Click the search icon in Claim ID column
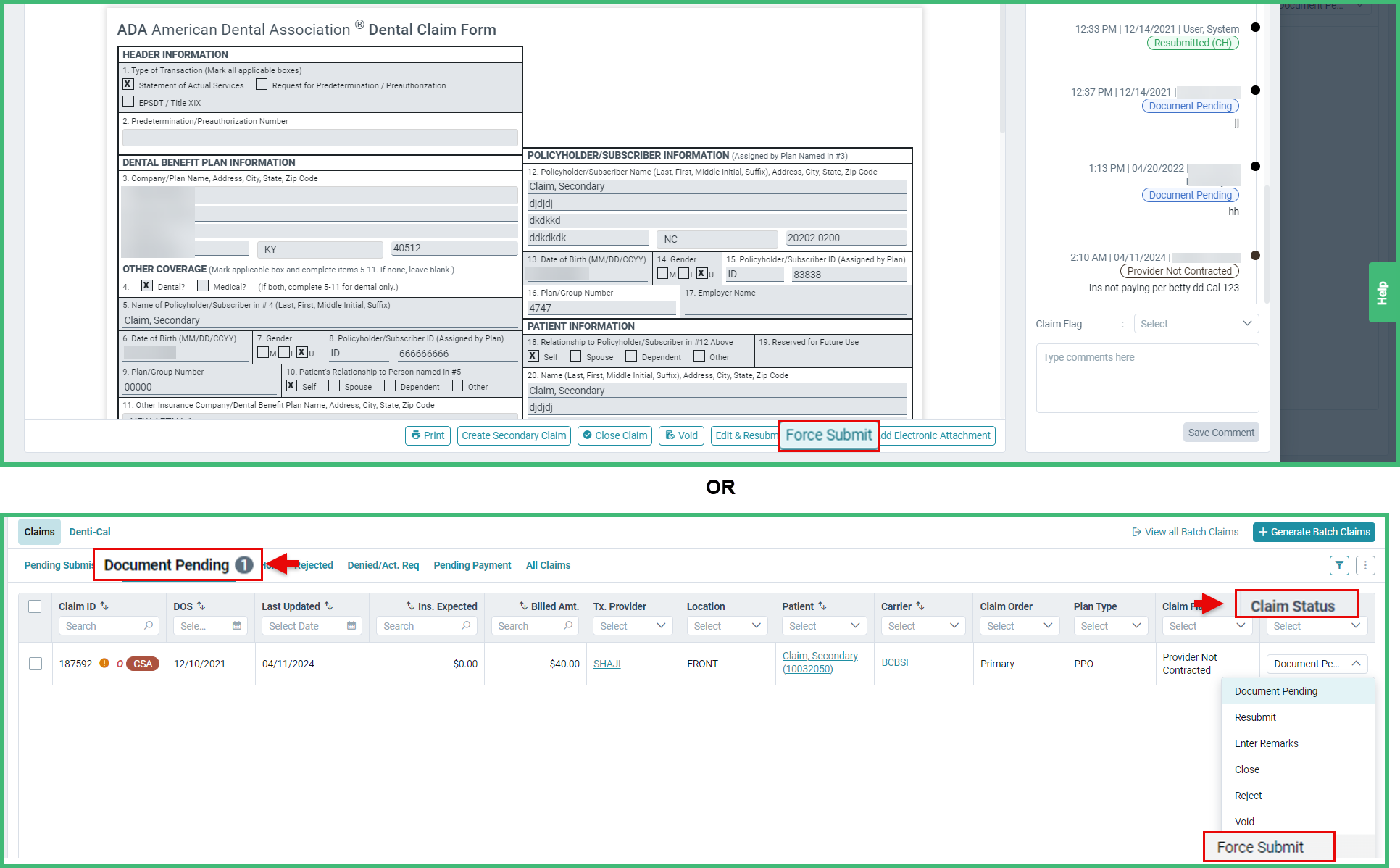 (x=149, y=625)
